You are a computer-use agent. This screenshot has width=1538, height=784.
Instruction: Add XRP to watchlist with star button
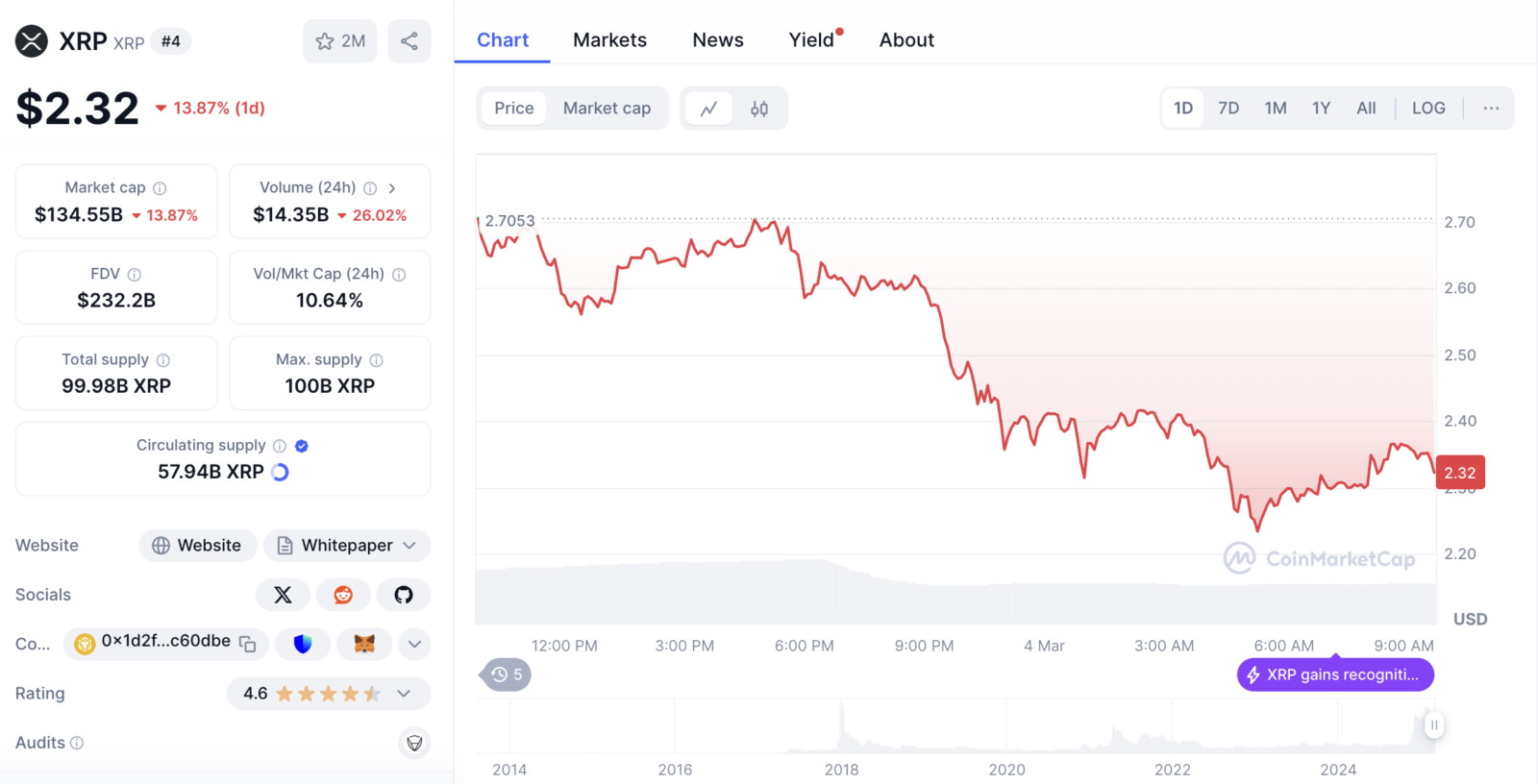(340, 41)
